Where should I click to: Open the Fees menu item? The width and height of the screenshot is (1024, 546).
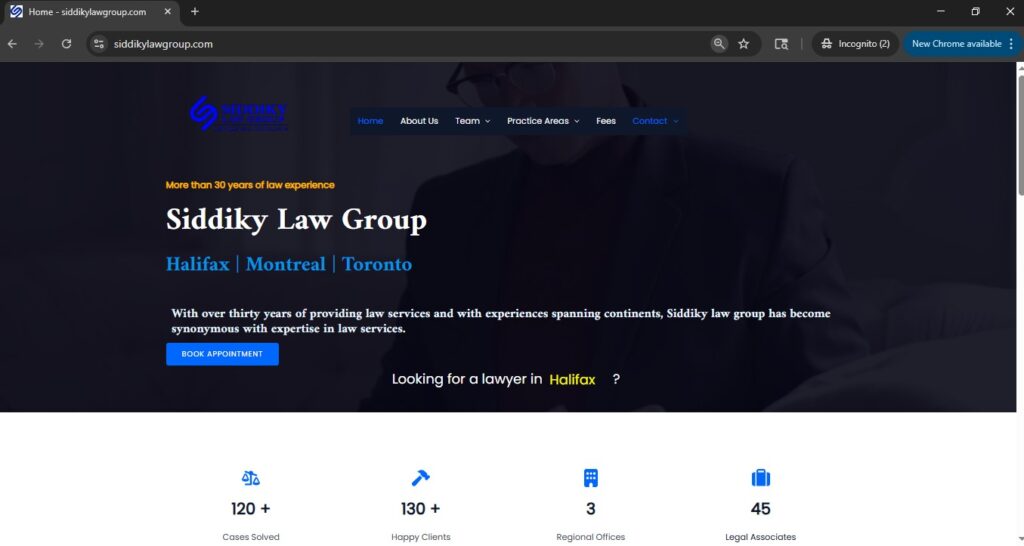point(605,121)
